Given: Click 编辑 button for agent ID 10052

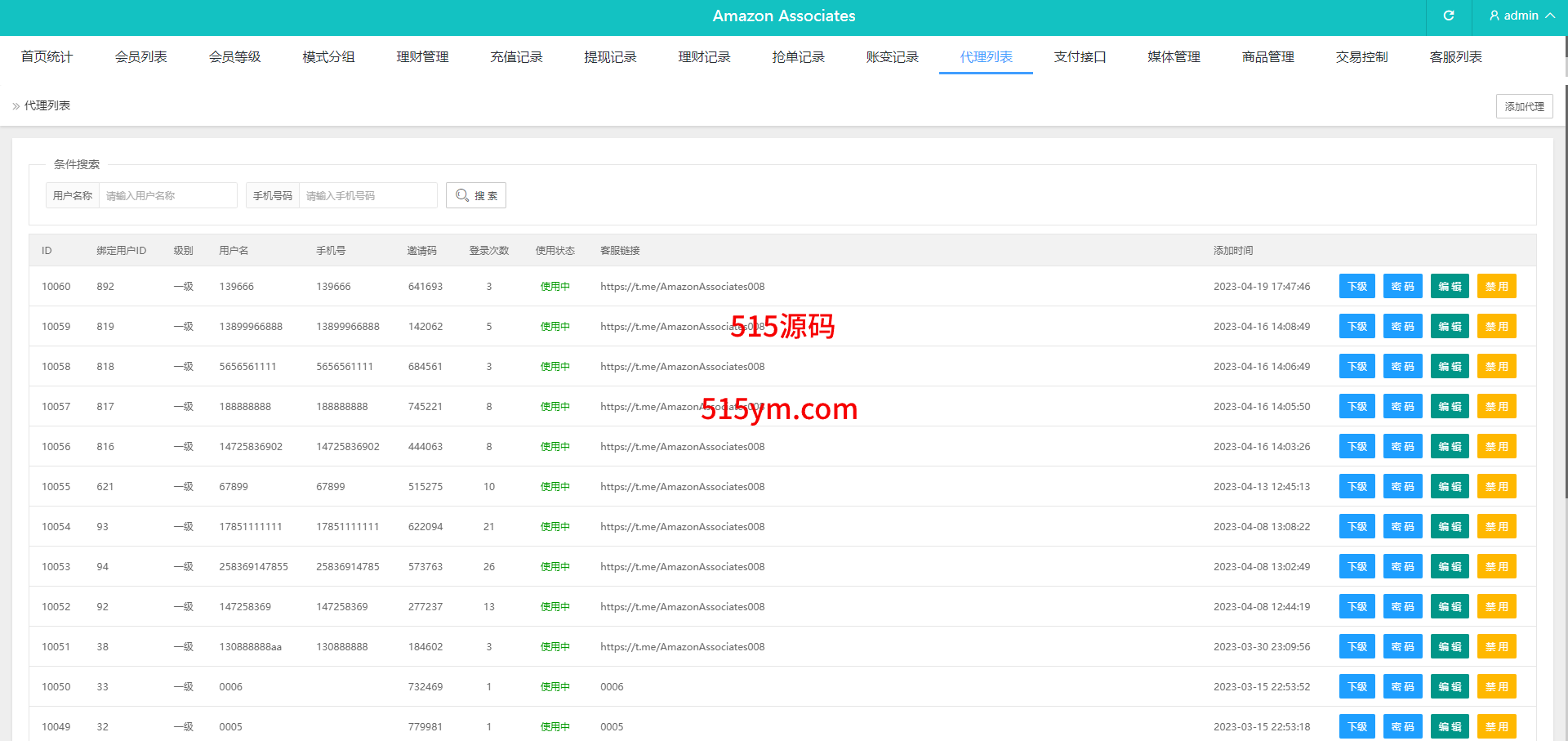Looking at the screenshot, I should point(1450,607).
